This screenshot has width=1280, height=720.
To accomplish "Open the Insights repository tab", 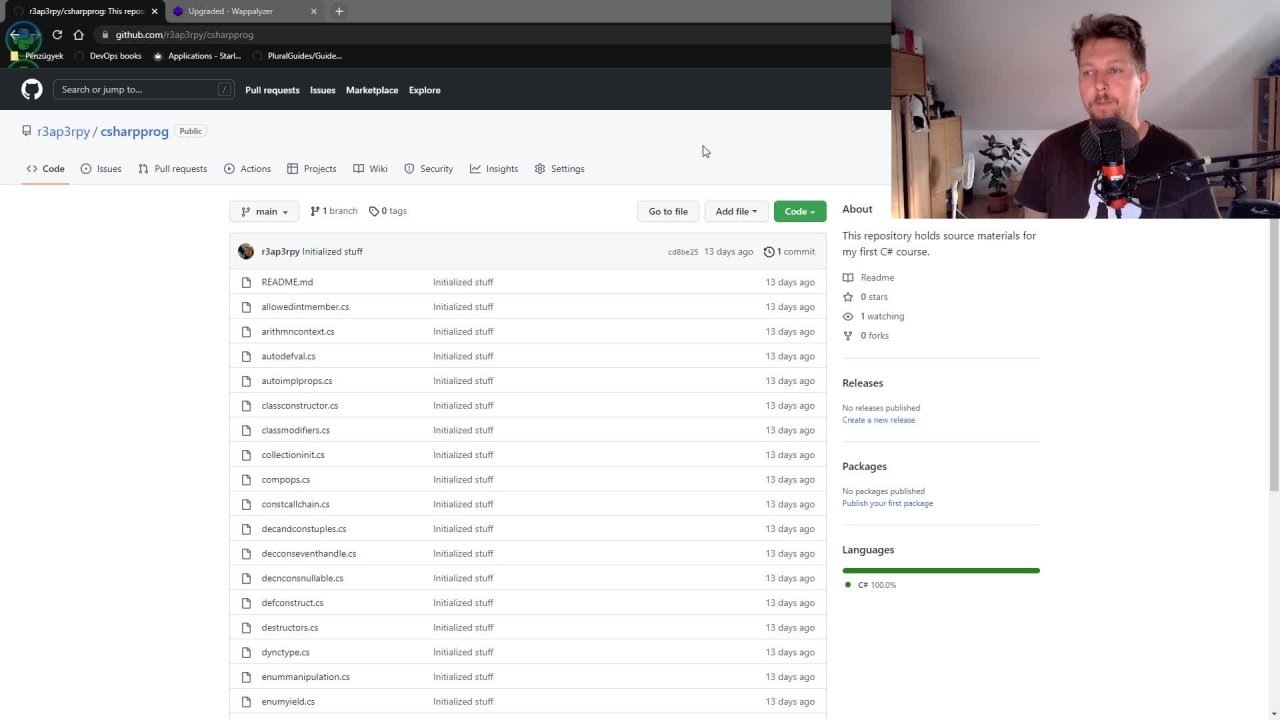I will (x=494, y=169).
